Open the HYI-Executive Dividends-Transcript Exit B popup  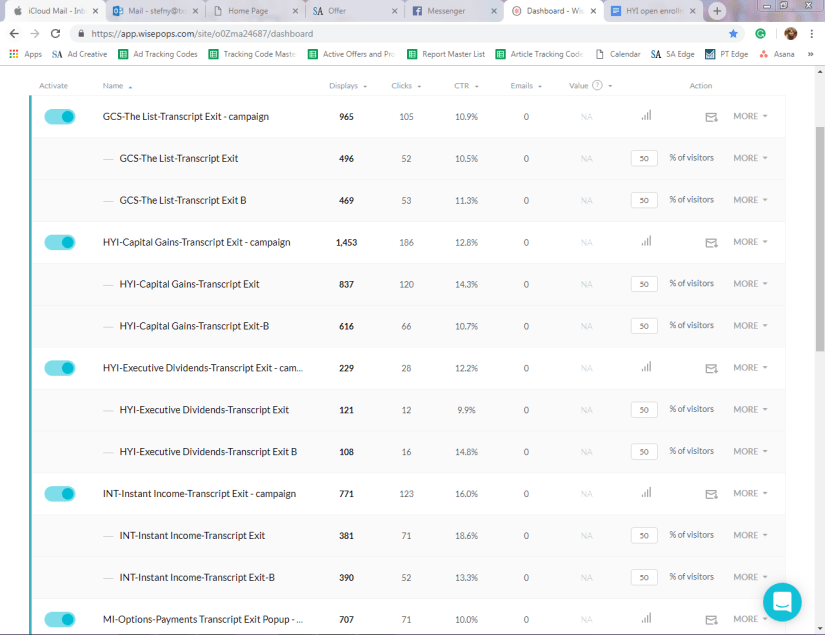208,452
